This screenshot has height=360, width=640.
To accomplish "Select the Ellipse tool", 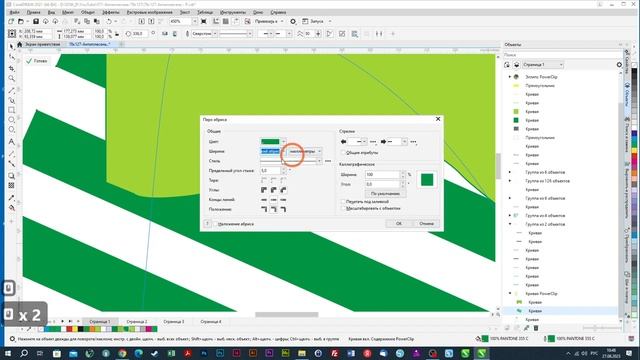I will click(11, 120).
